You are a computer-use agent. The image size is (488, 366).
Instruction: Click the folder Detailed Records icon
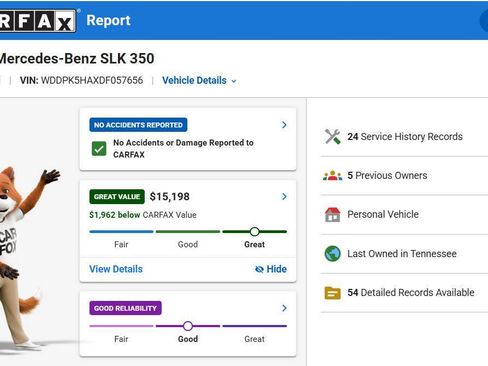tap(332, 293)
